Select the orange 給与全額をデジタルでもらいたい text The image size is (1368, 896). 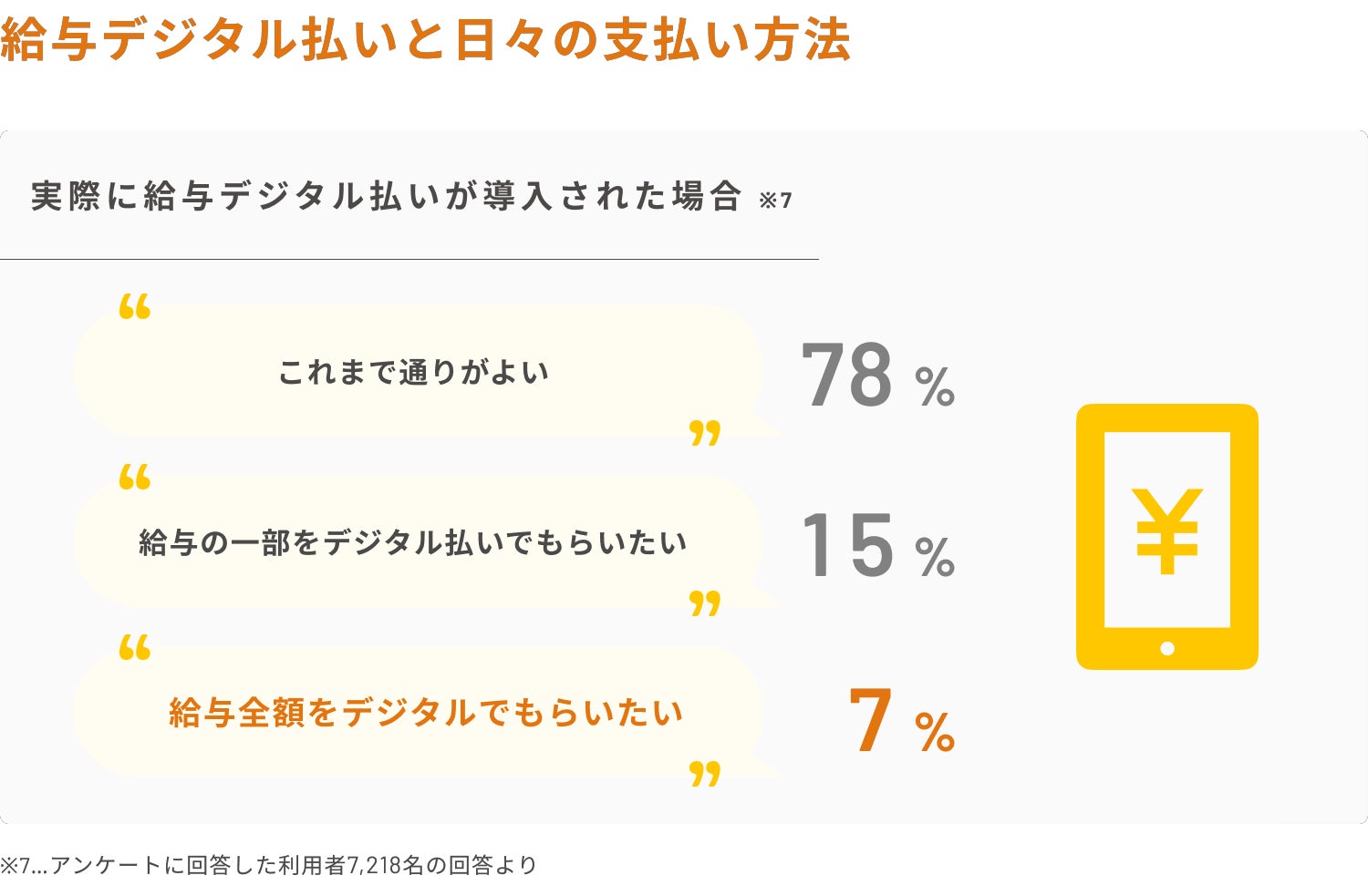click(x=426, y=713)
